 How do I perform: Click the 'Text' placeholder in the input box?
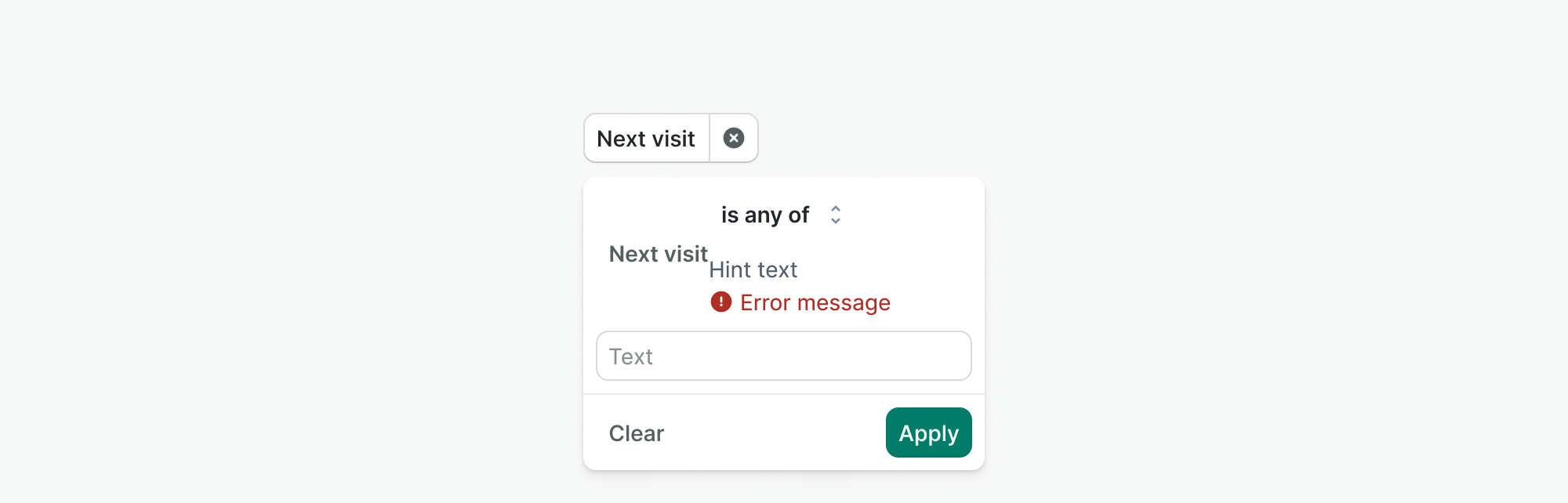tap(631, 356)
